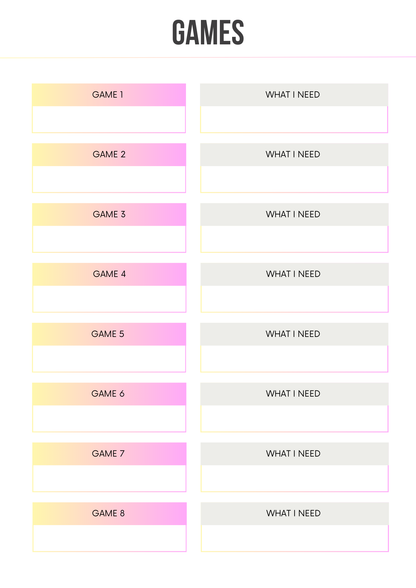Screen dimensions: 416x588
Task: Click WHAT I NEED field beside GAME 8
Action: tap(295, 538)
